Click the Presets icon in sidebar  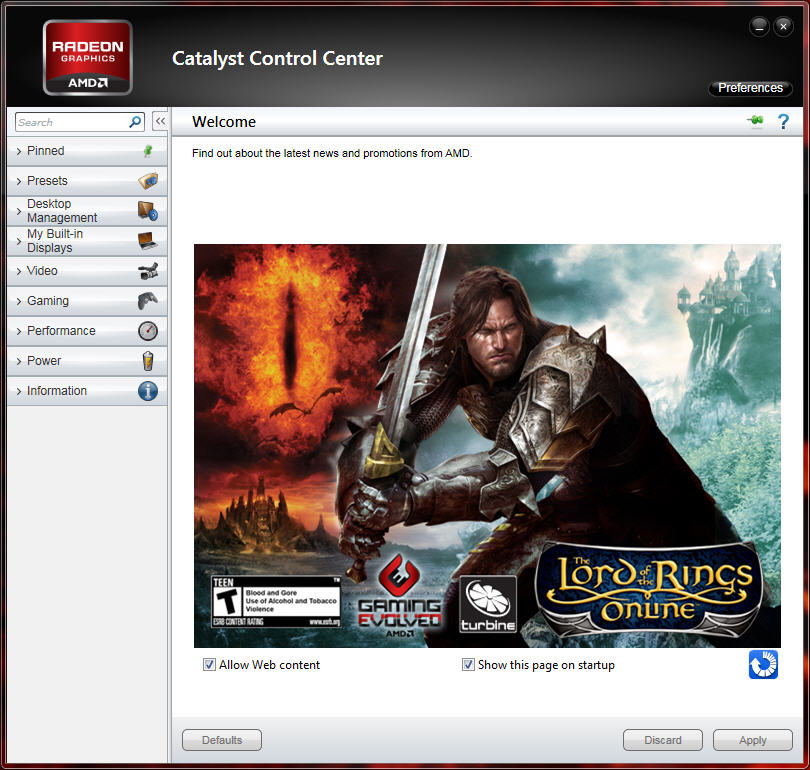[148, 181]
